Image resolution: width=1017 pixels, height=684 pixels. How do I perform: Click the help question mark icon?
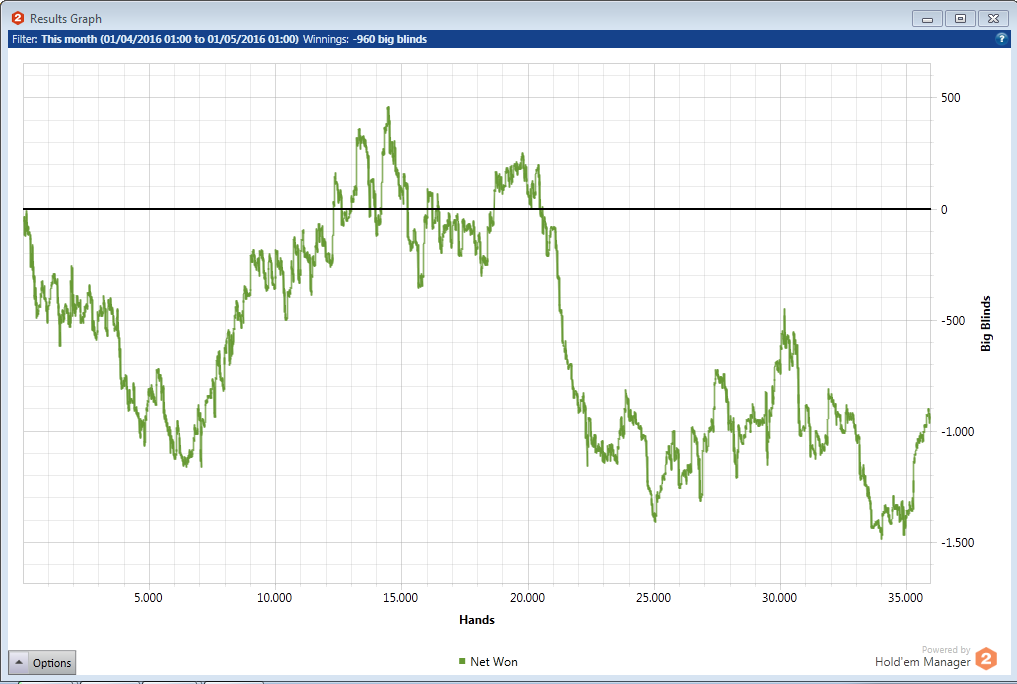1001,39
